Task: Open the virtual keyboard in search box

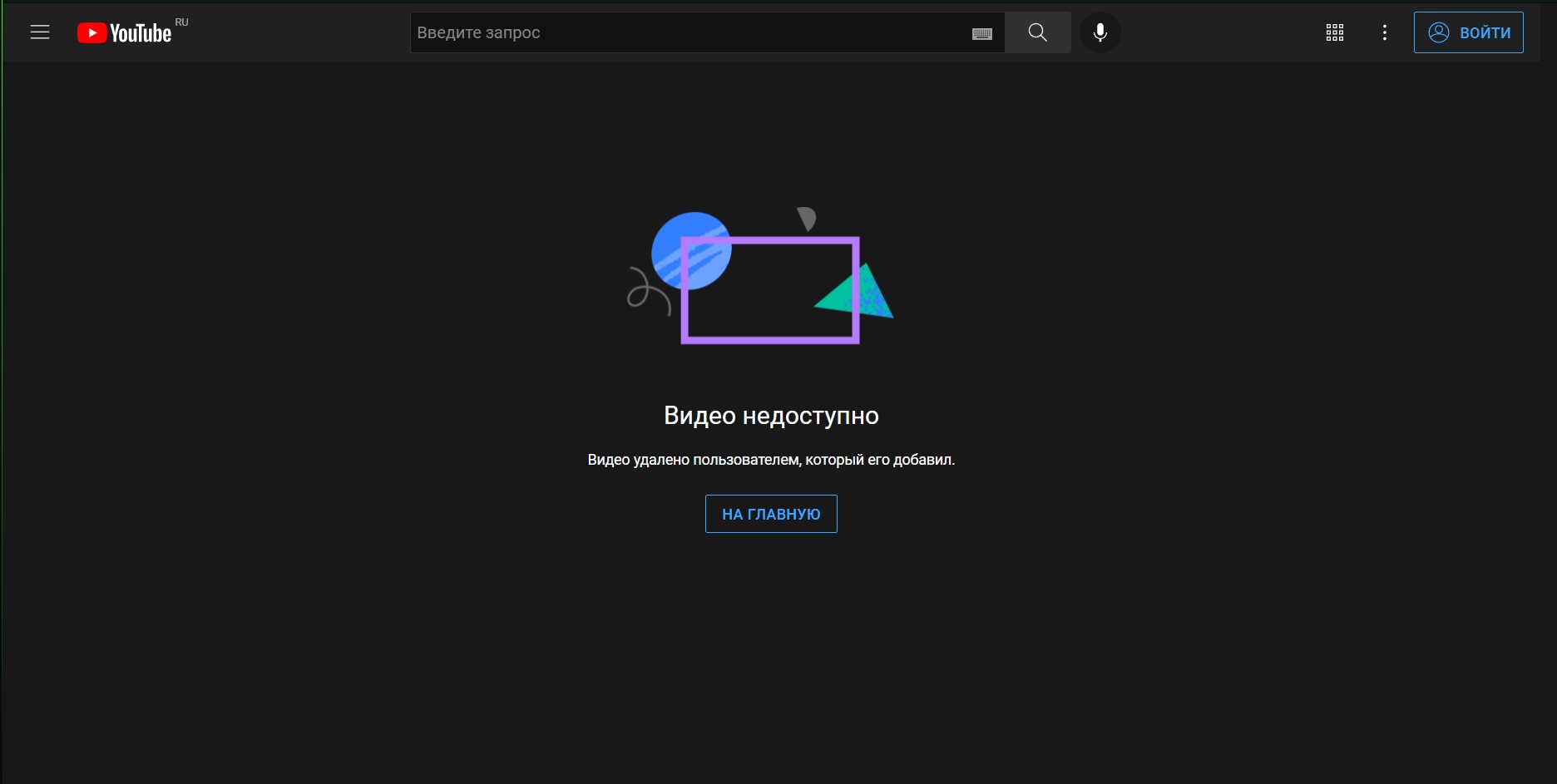Action: (x=981, y=33)
